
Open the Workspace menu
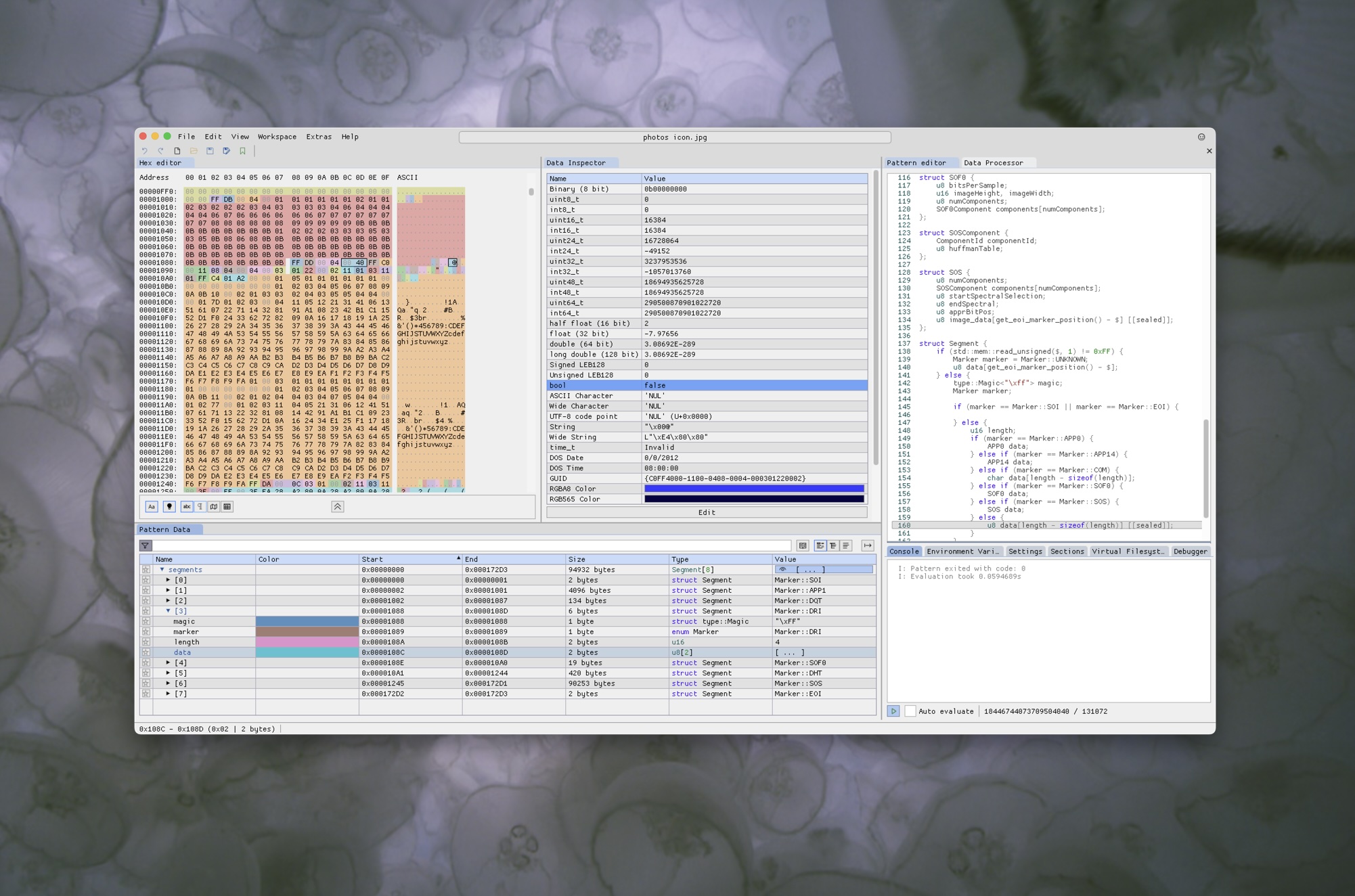(276, 137)
